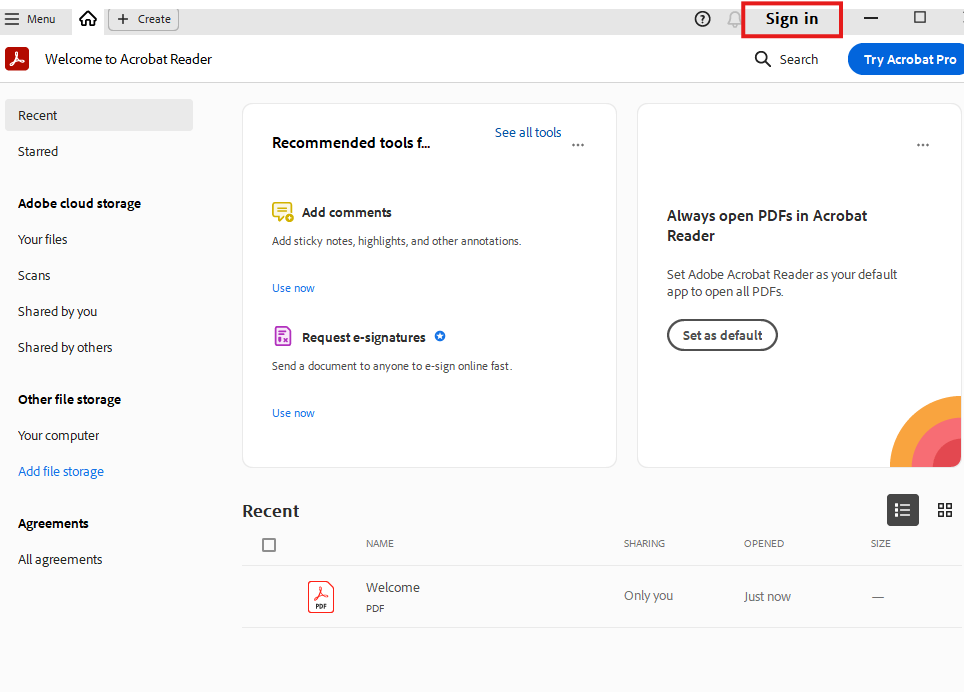Click the SIZE column header
Image resolution: width=964 pixels, height=692 pixels.
pos(880,543)
